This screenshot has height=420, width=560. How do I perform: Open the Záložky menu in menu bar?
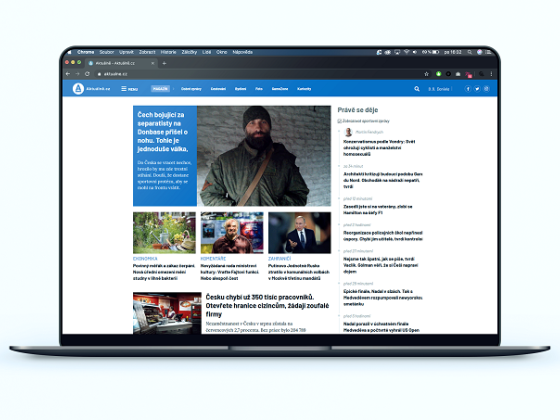click(189, 52)
